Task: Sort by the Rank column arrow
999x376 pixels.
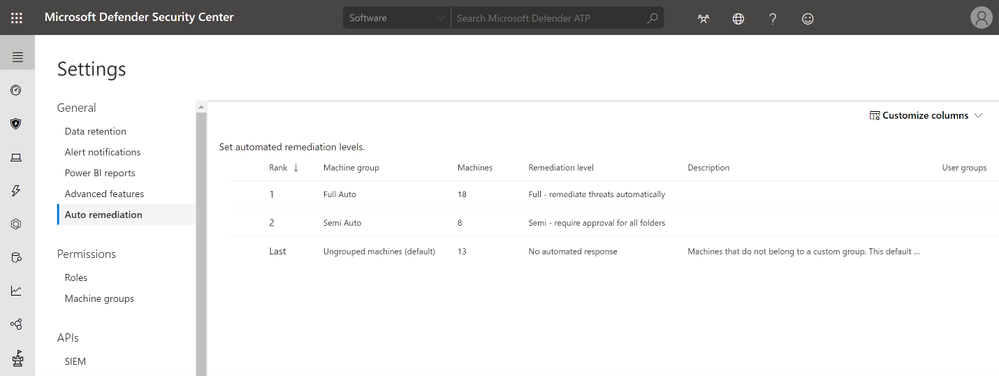Action: (296, 168)
